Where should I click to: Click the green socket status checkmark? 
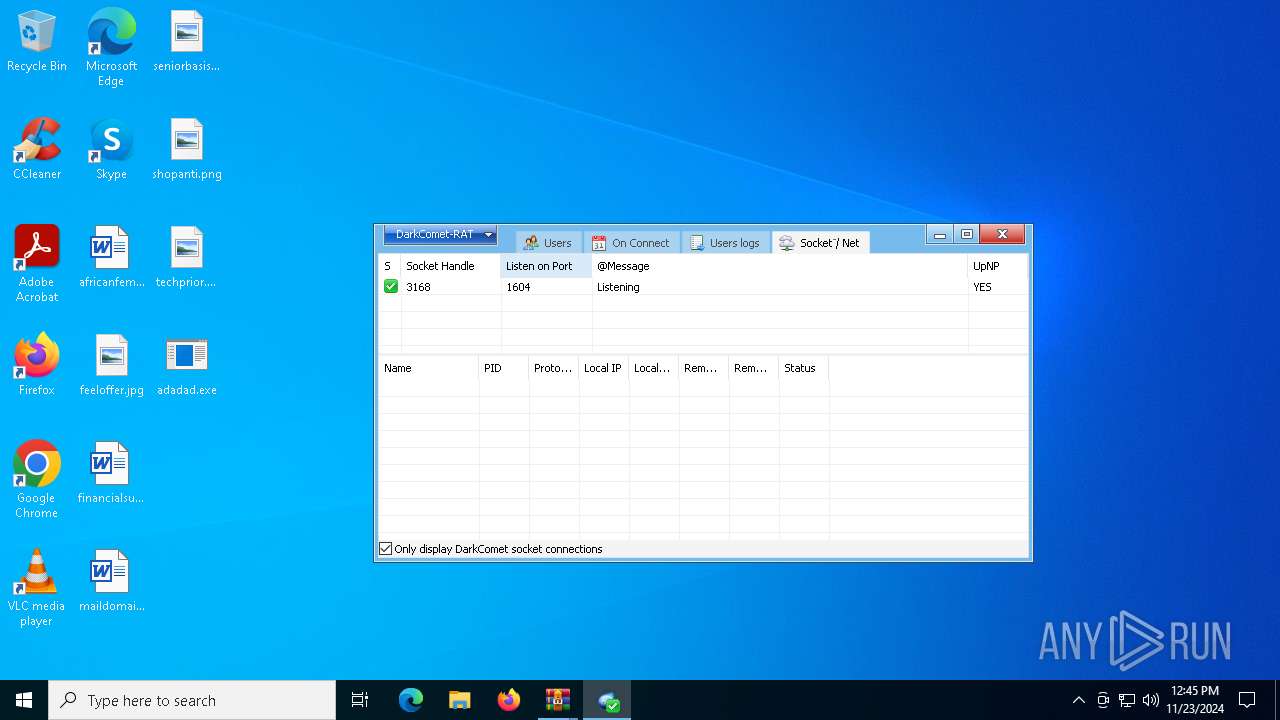tap(391, 286)
